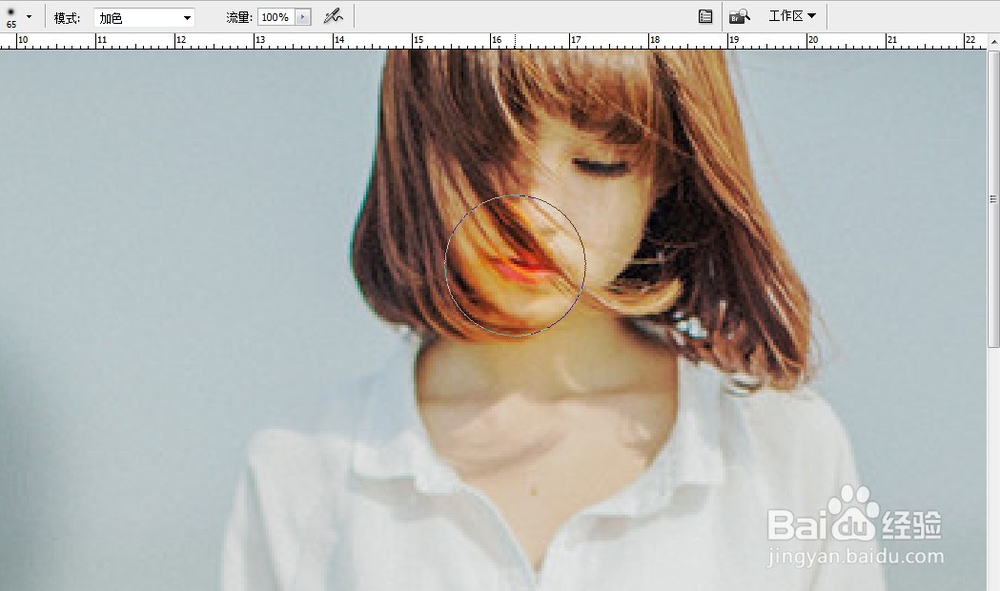This screenshot has height=591, width=1000.
Task: Toggle the airbrush icon
Action: coord(333,17)
